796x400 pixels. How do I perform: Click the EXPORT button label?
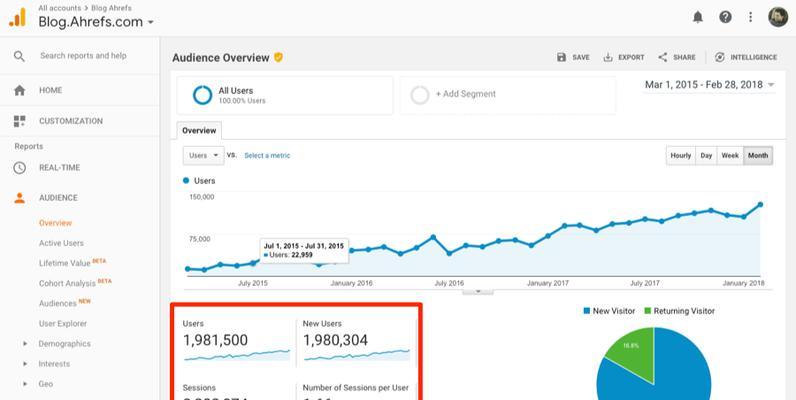(x=631, y=57)
